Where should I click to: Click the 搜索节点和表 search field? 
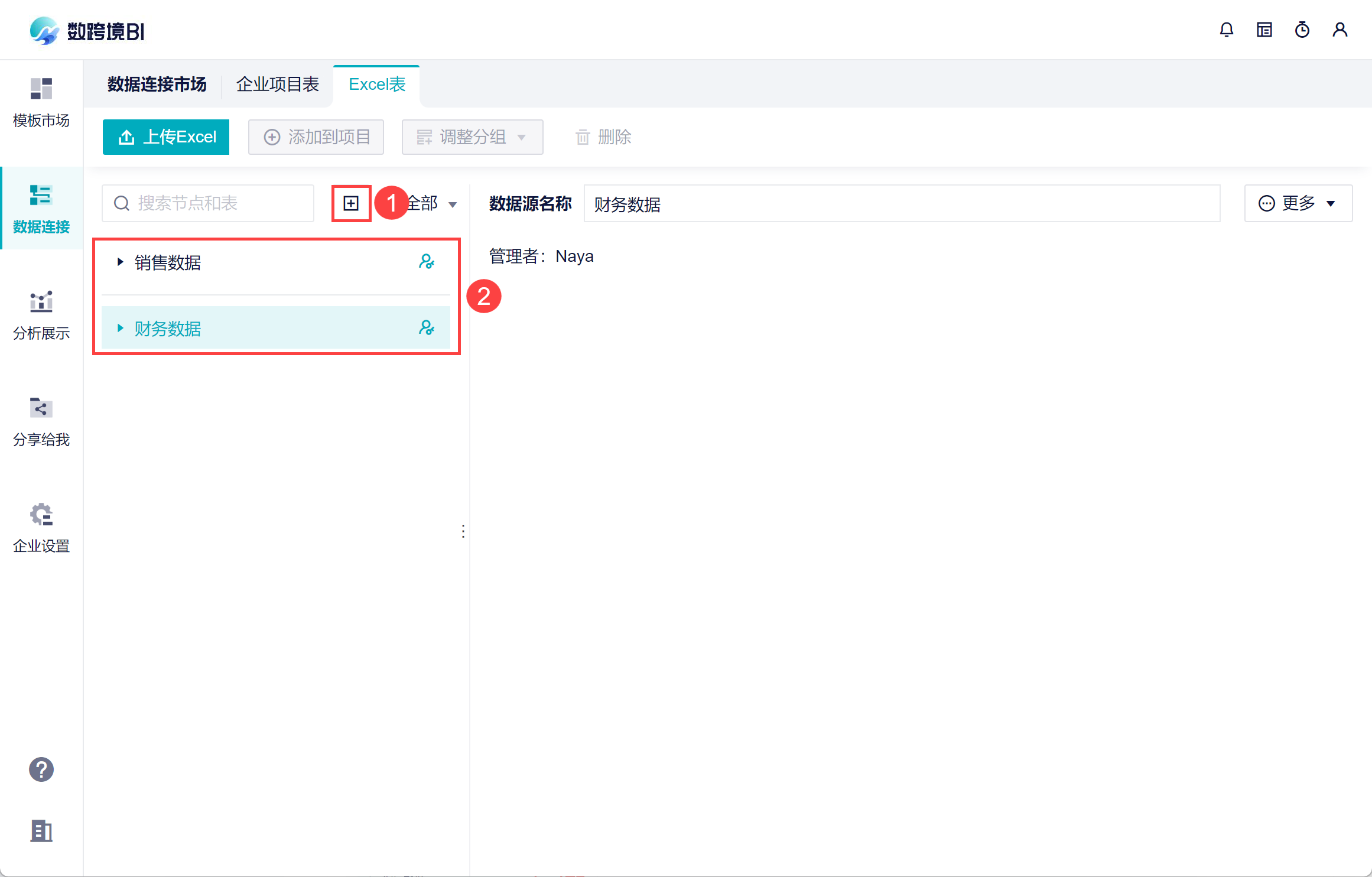pyautogui.click(x=216, y=203)
